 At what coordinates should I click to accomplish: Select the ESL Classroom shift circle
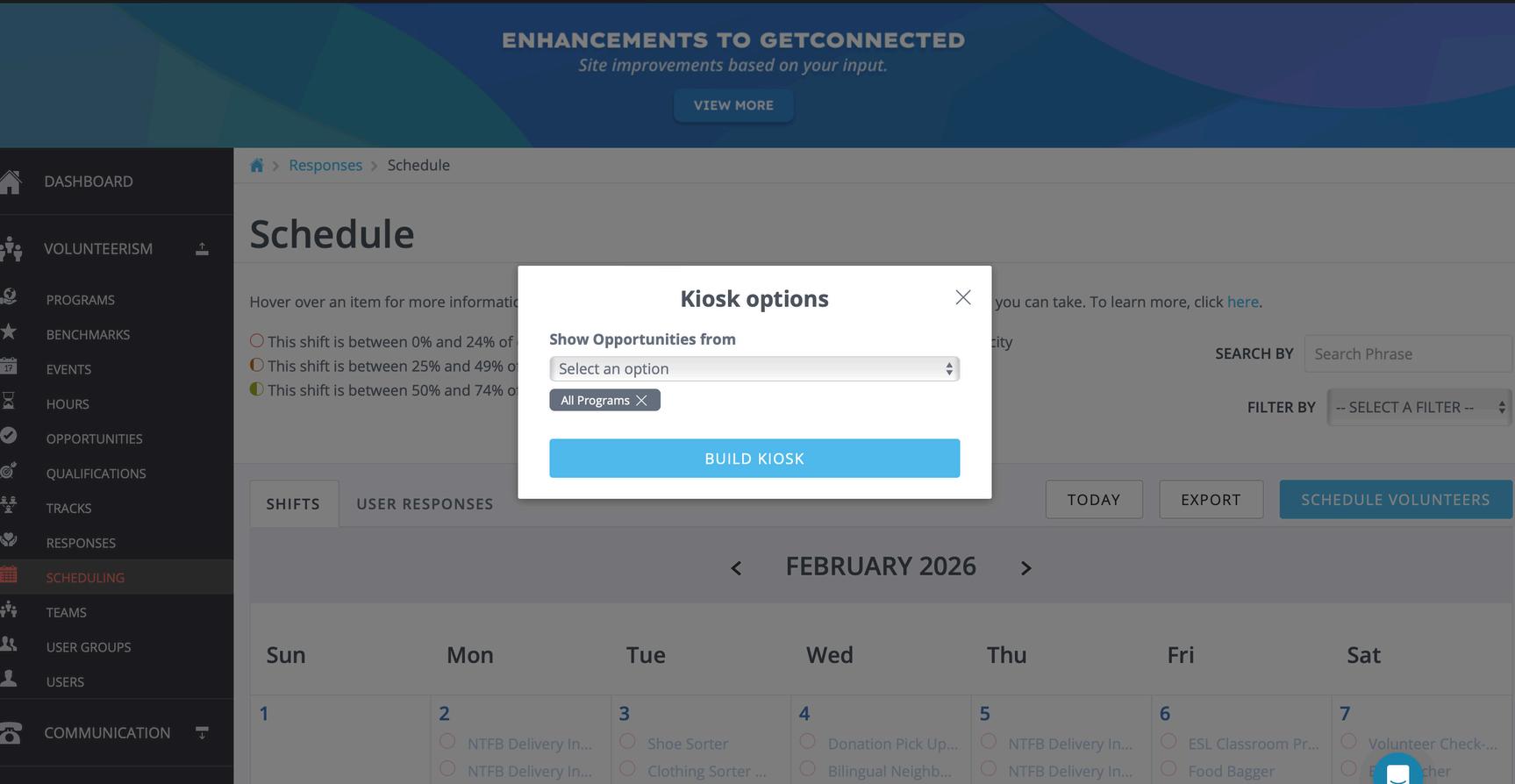pos(1168,742)
